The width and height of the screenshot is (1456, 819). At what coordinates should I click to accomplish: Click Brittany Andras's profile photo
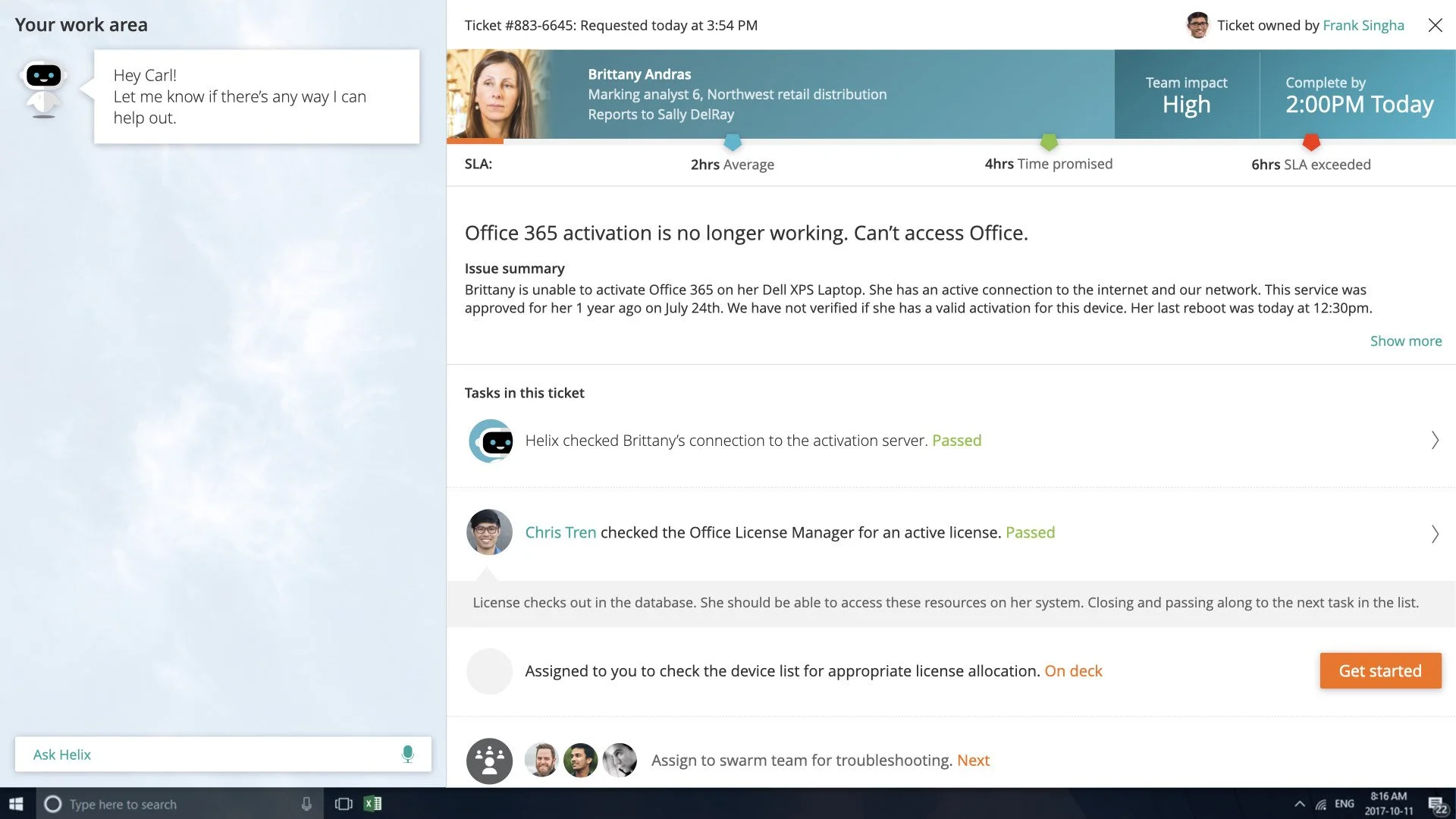coord(497,94)
